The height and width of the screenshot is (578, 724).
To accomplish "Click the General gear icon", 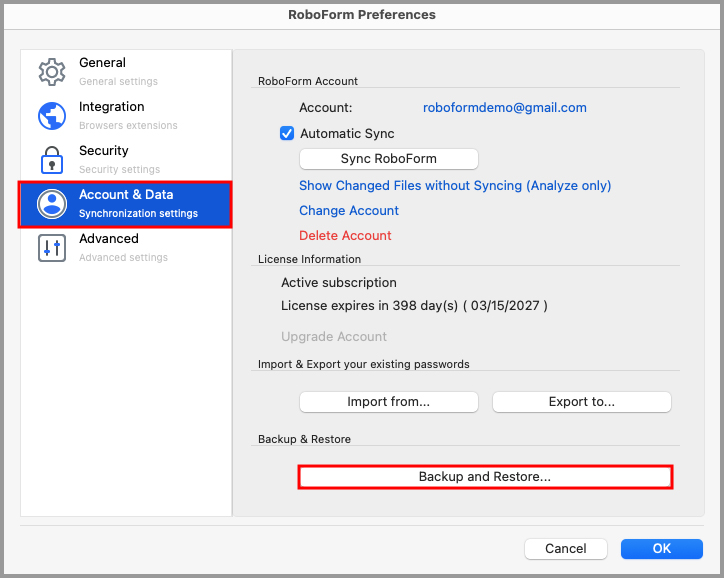I will pos(51,71).
